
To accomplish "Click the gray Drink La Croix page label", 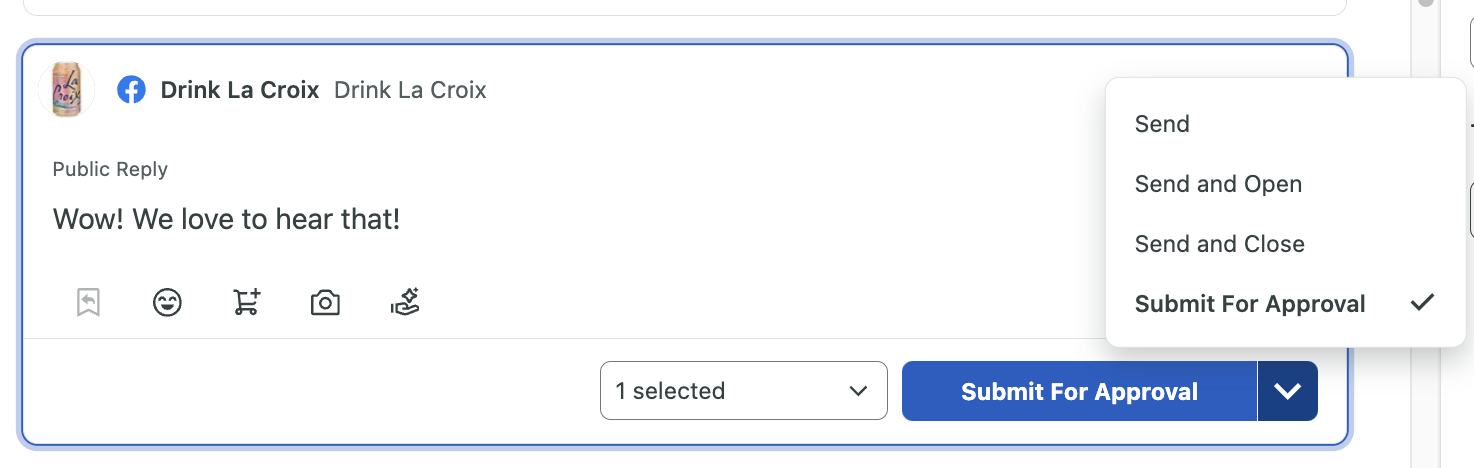I will 410,90.
